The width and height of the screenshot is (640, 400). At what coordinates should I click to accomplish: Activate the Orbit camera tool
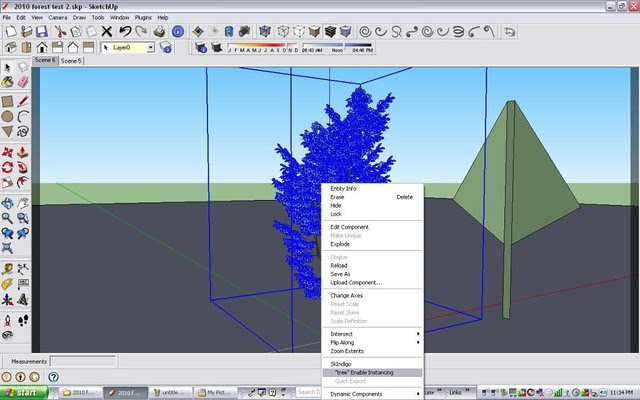tap(7, 203)
